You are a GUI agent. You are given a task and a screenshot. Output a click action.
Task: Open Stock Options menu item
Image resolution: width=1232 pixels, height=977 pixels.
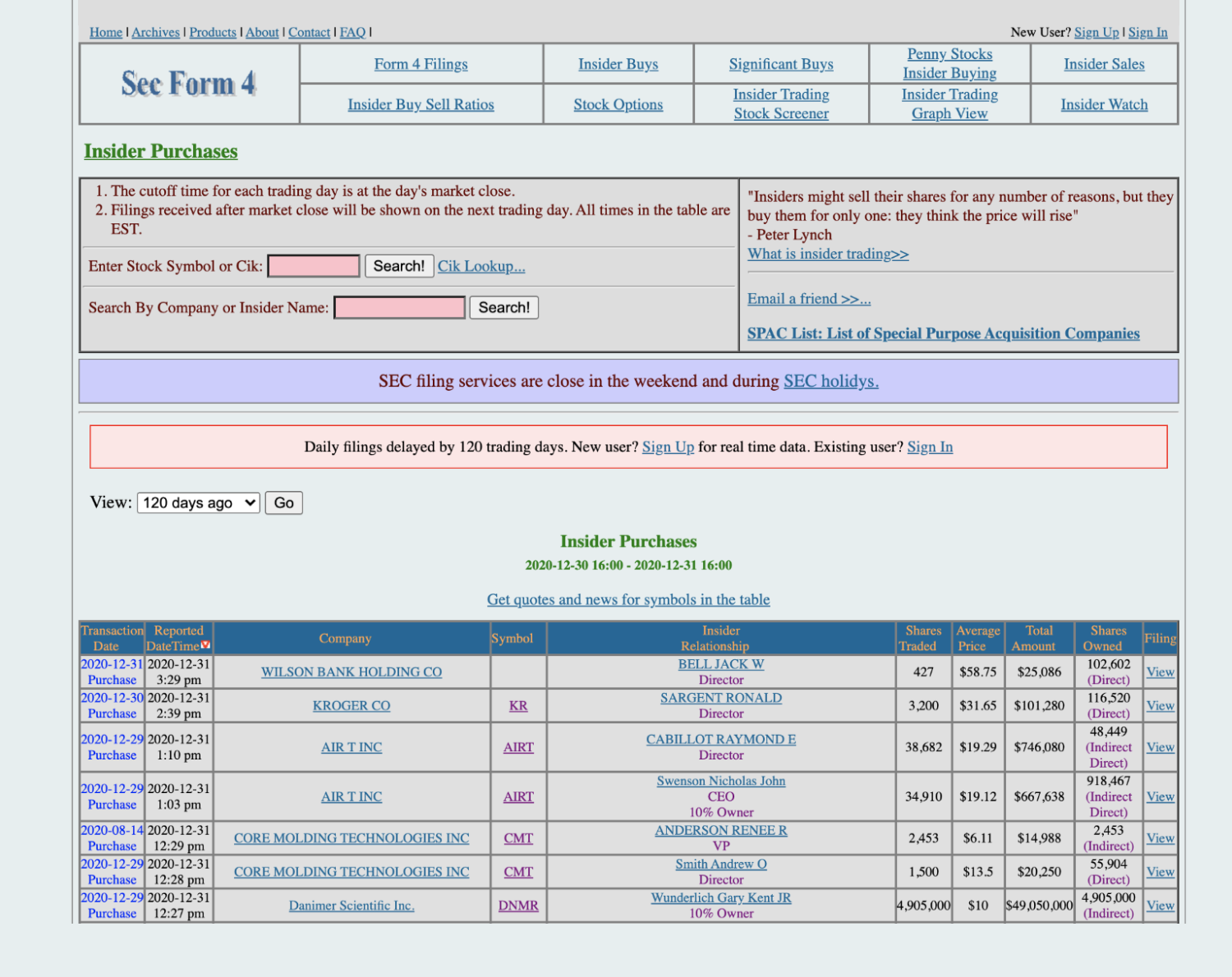tap(618, 104)
